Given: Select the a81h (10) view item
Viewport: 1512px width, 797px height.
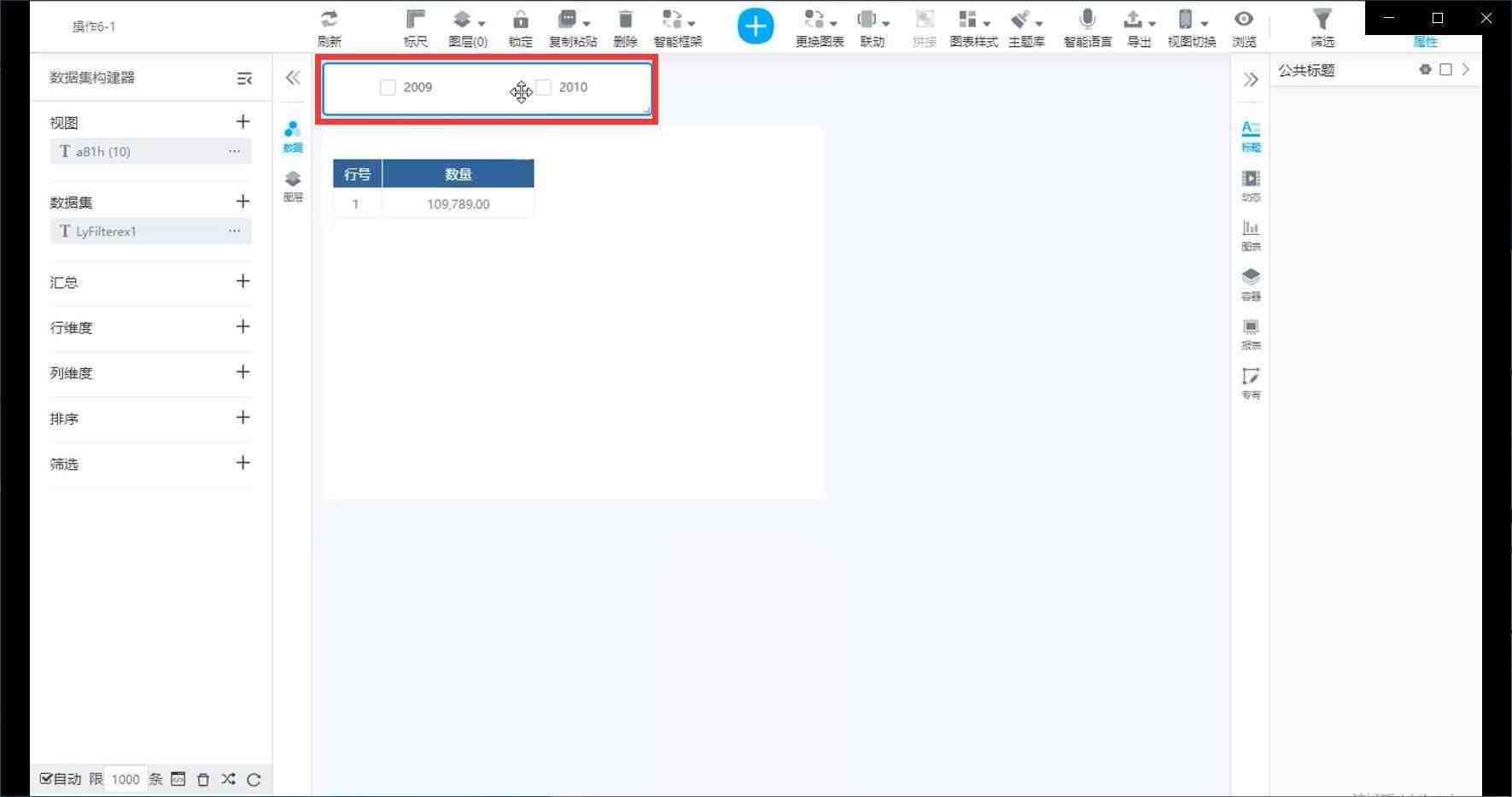Looking at the screenshot, I should [x=150, y=151].
